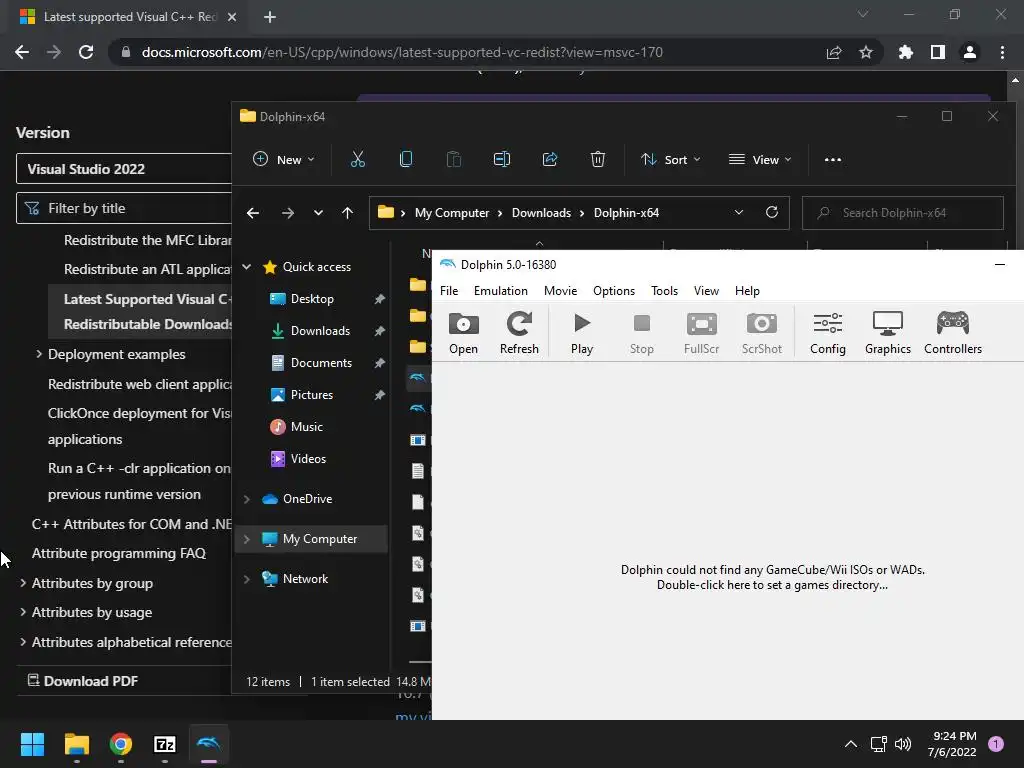
Task: Expand the My Computer tree node
Action: pos(247,539)
